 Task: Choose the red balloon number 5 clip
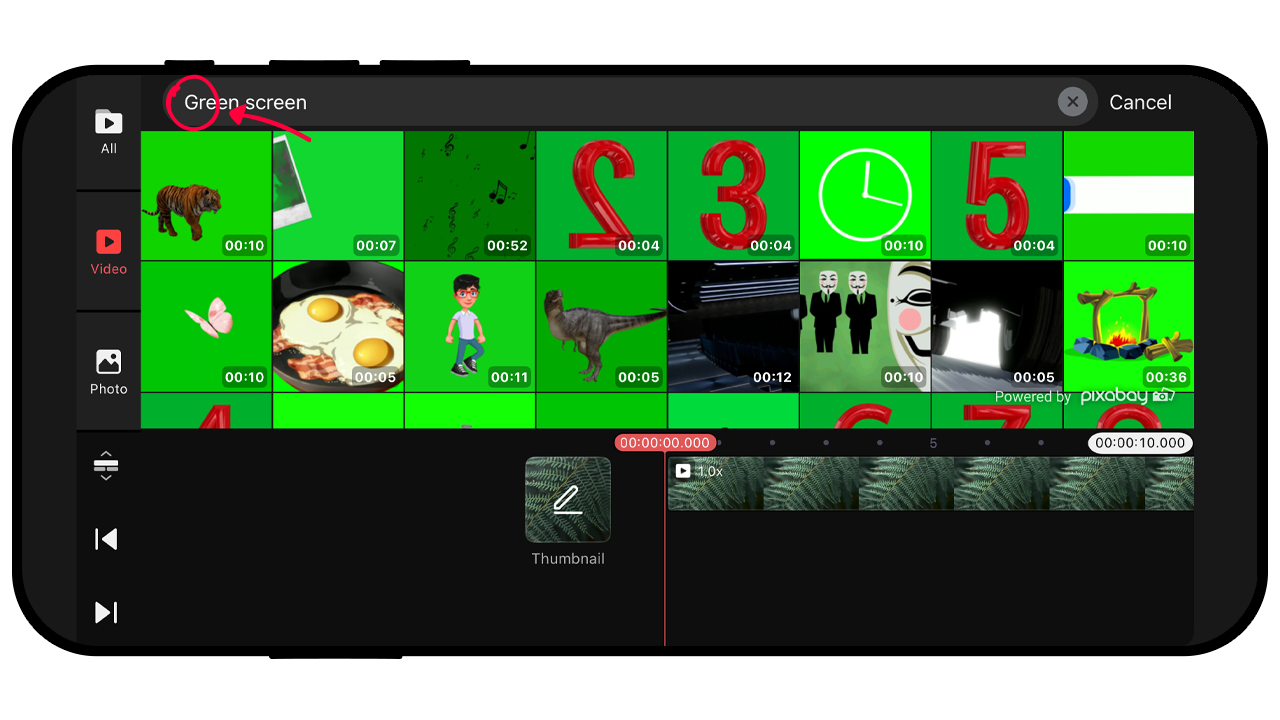point(997,195)
